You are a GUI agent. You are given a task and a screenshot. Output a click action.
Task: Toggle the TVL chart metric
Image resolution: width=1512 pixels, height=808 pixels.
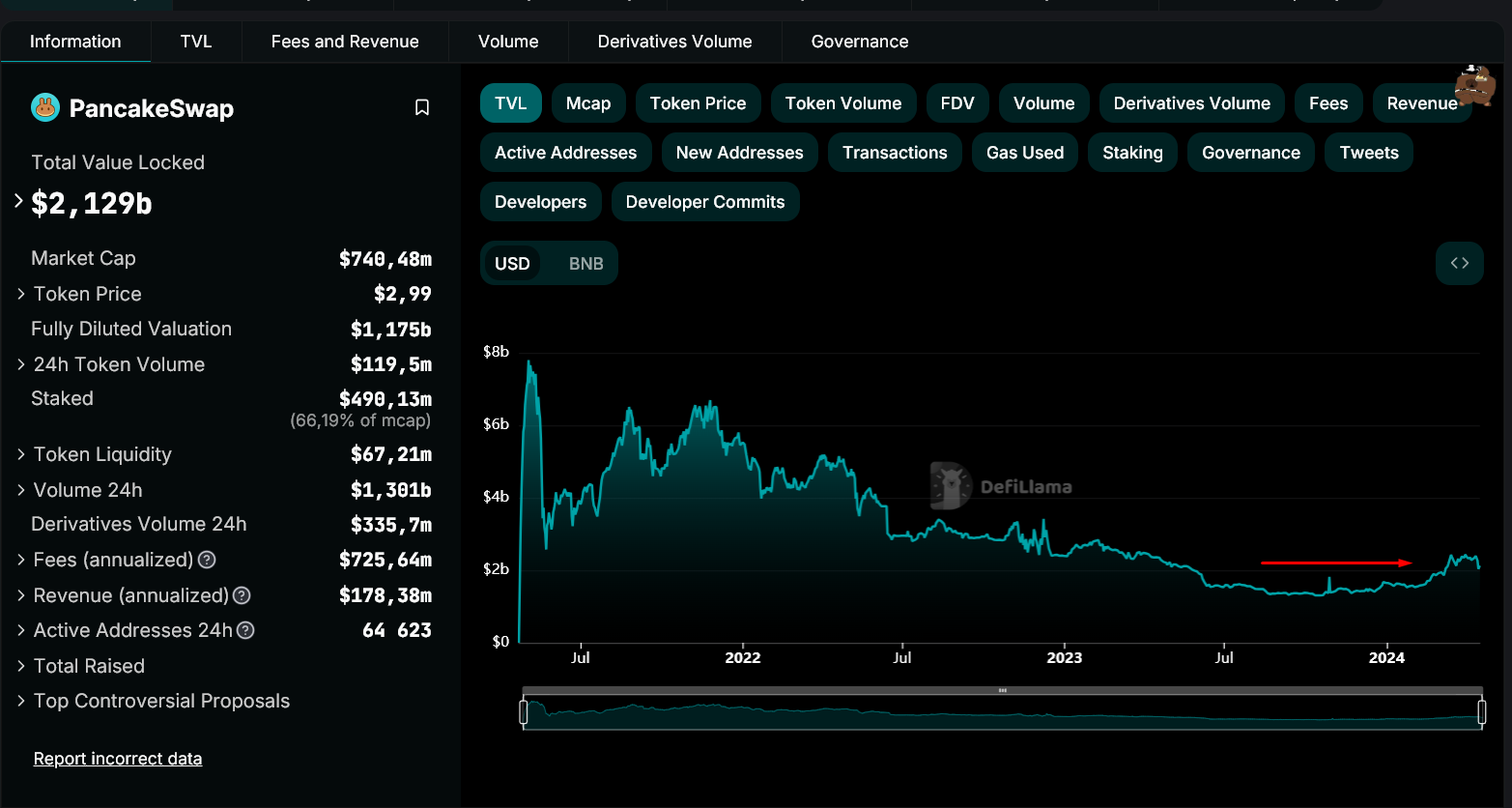click(x=511, y=103)
